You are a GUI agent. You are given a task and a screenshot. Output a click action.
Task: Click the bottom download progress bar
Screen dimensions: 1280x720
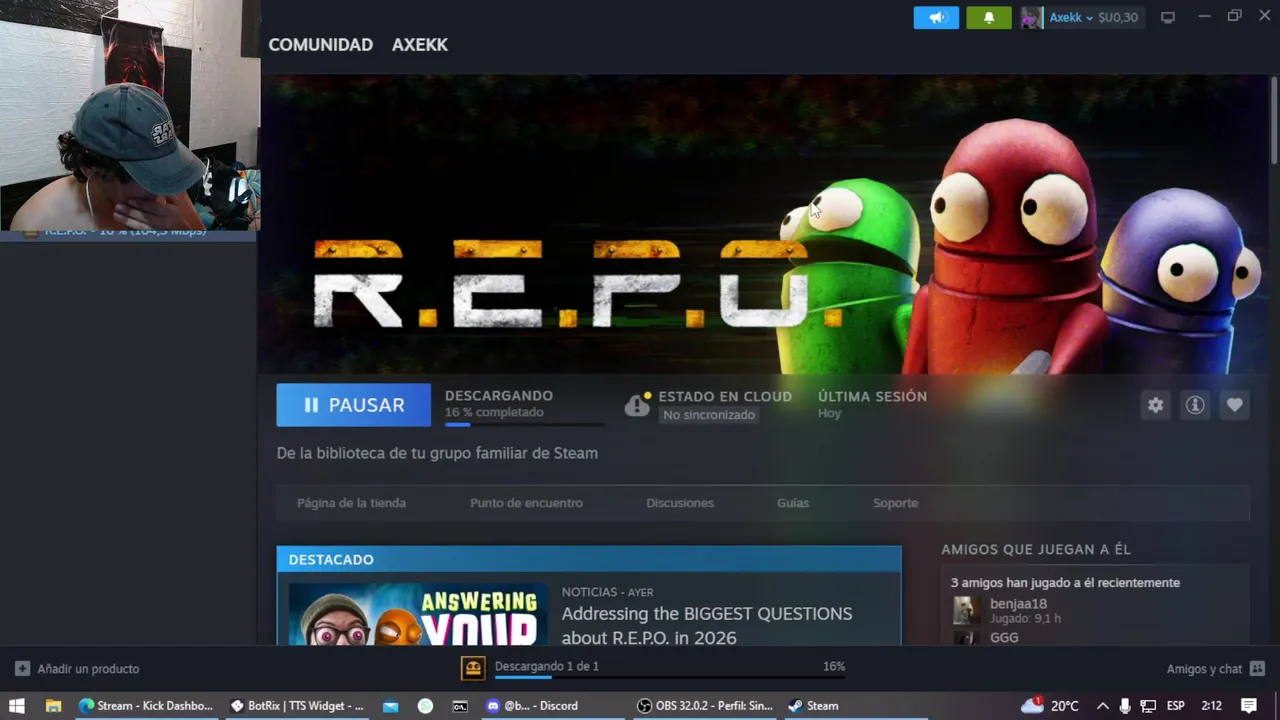669,678
